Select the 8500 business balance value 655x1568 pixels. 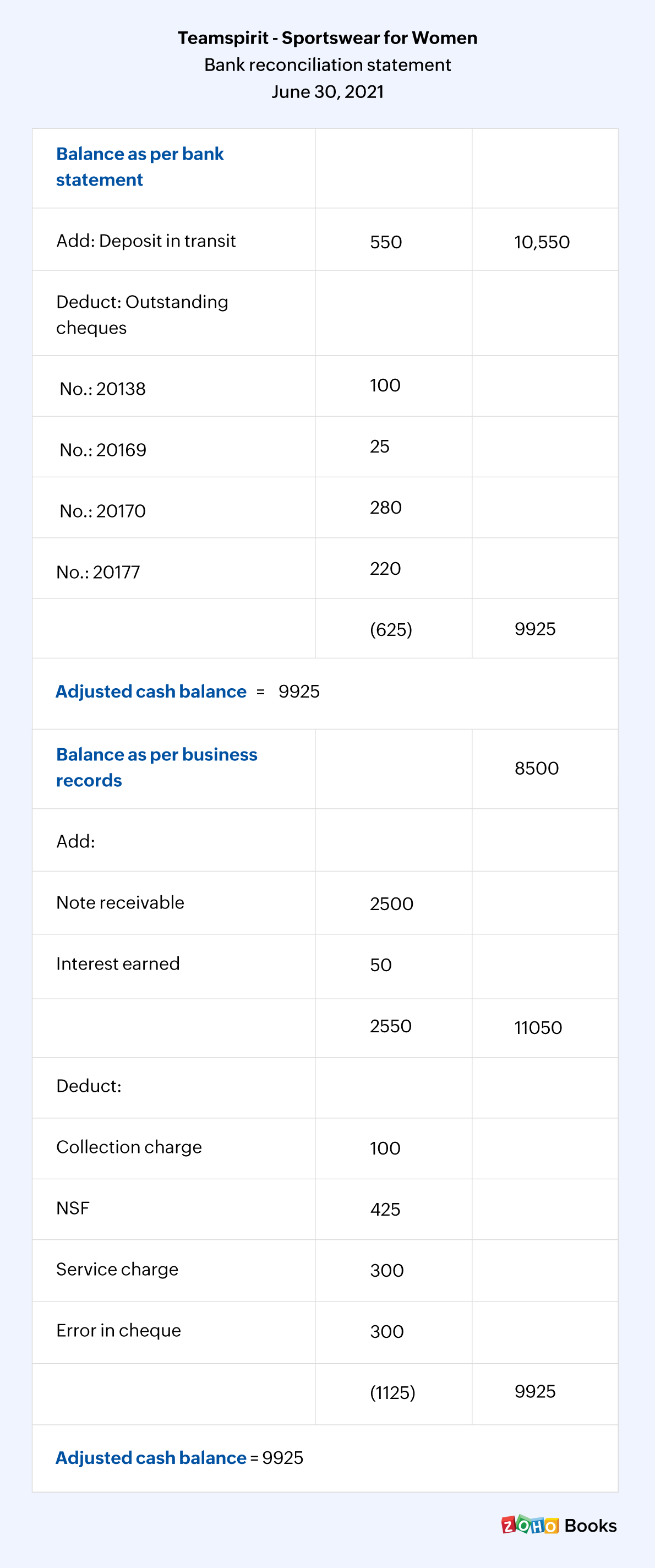point(536,768)
